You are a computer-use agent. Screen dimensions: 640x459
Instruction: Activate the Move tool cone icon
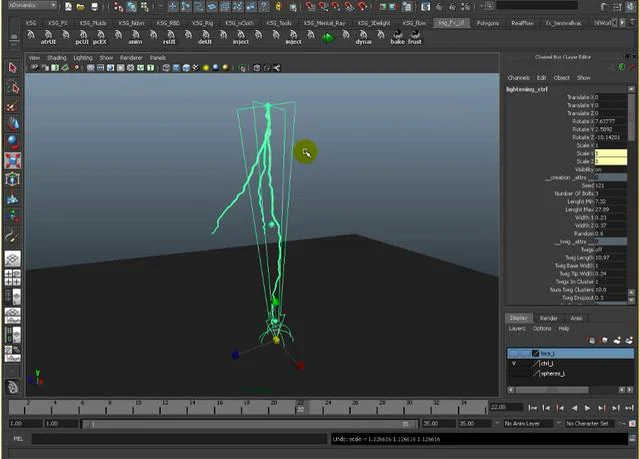[13, 124]
